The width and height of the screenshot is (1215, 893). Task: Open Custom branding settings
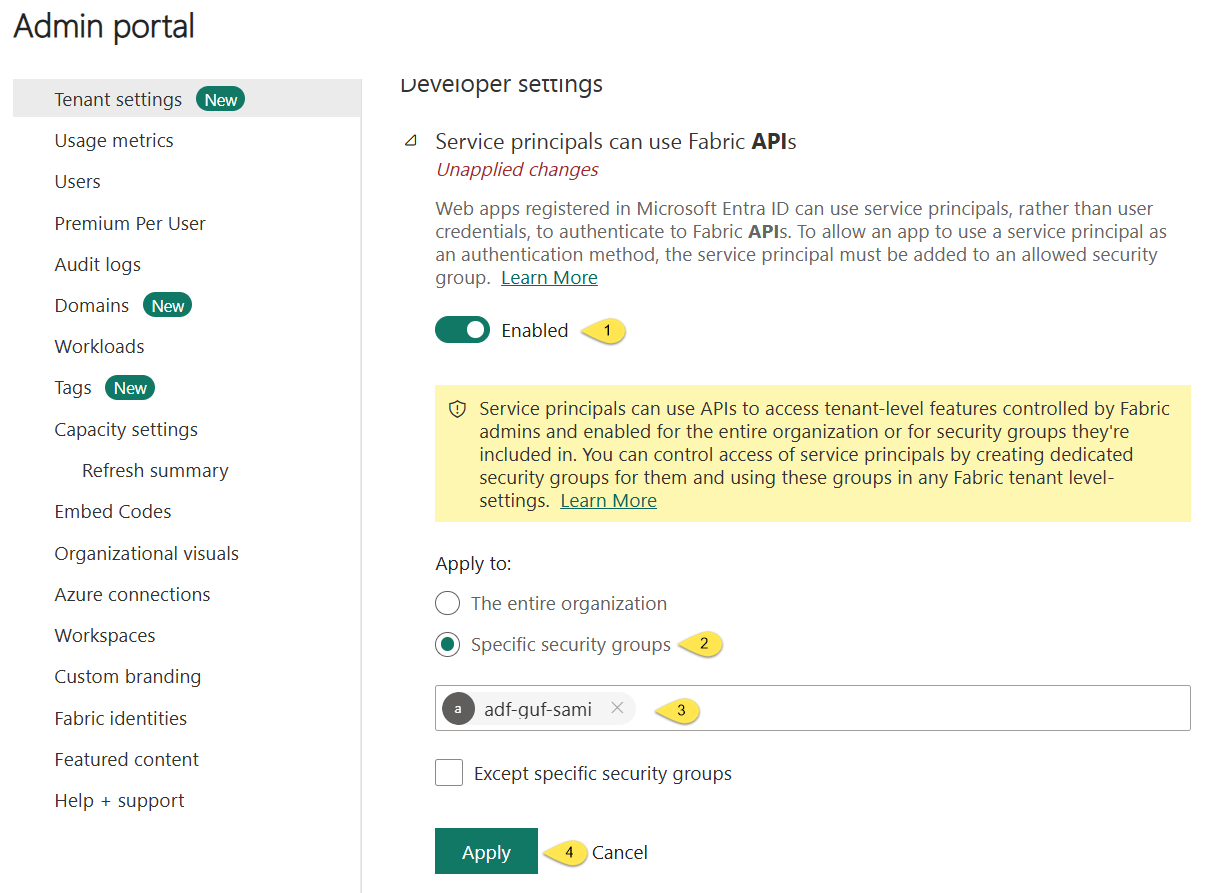coord(127,676)
